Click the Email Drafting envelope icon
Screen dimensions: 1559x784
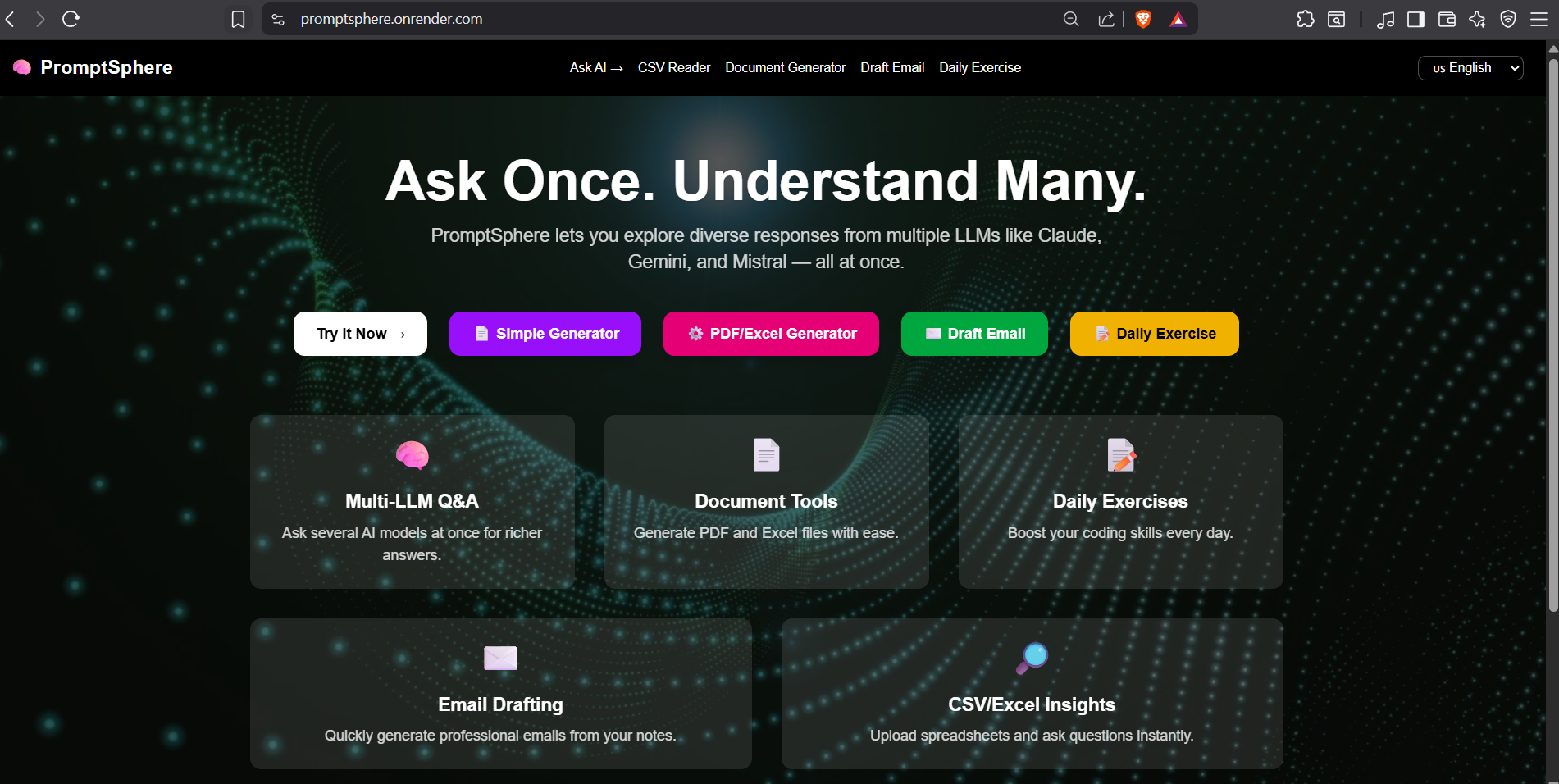[x=500, y=658]
